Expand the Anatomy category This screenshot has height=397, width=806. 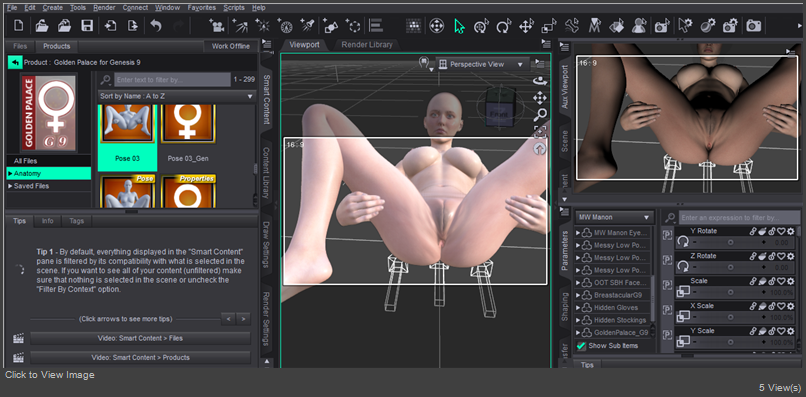[x=10, y=174]
